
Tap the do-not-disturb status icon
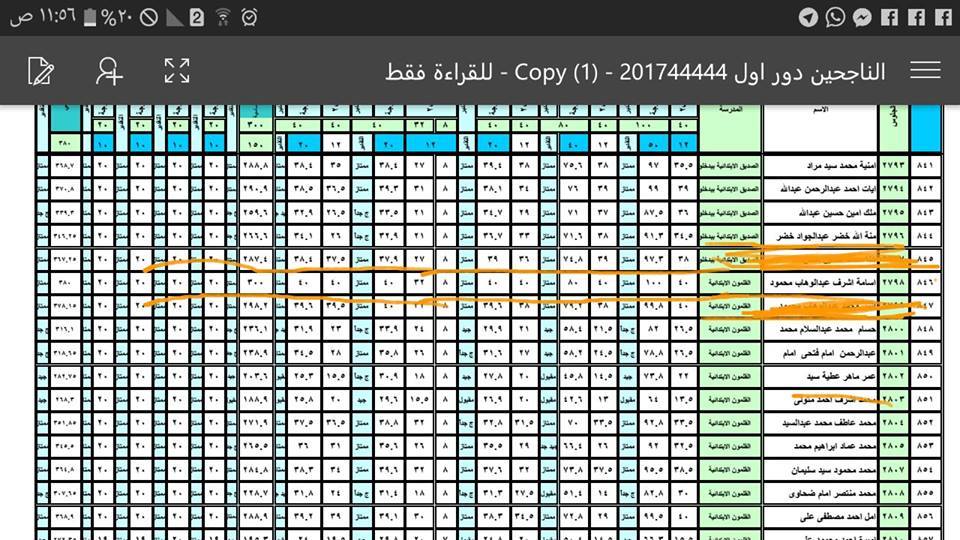tap(148, 17)
